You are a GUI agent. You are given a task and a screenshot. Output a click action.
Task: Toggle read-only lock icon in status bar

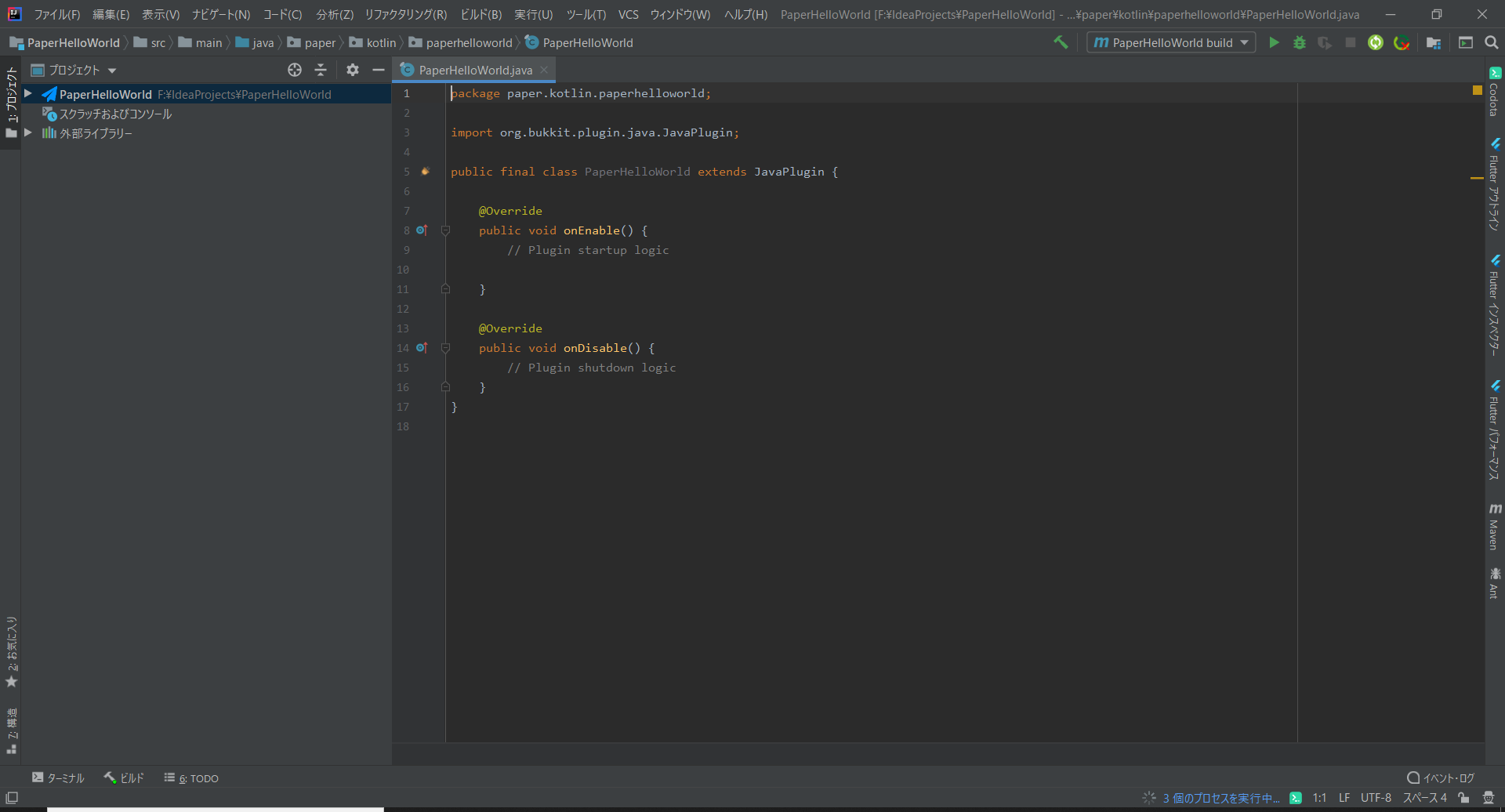[1463, 798]
